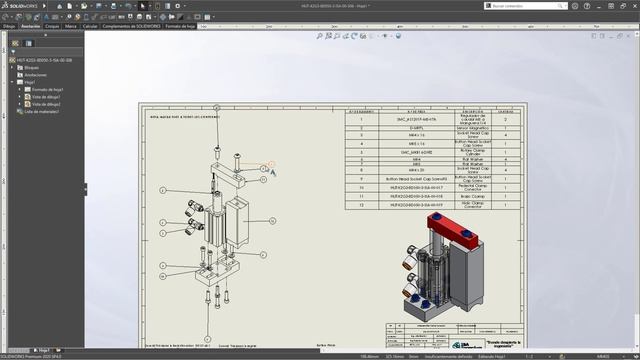The image size is (640, 360).
Task: Click the Undo icon
Action: coord(129,6)
